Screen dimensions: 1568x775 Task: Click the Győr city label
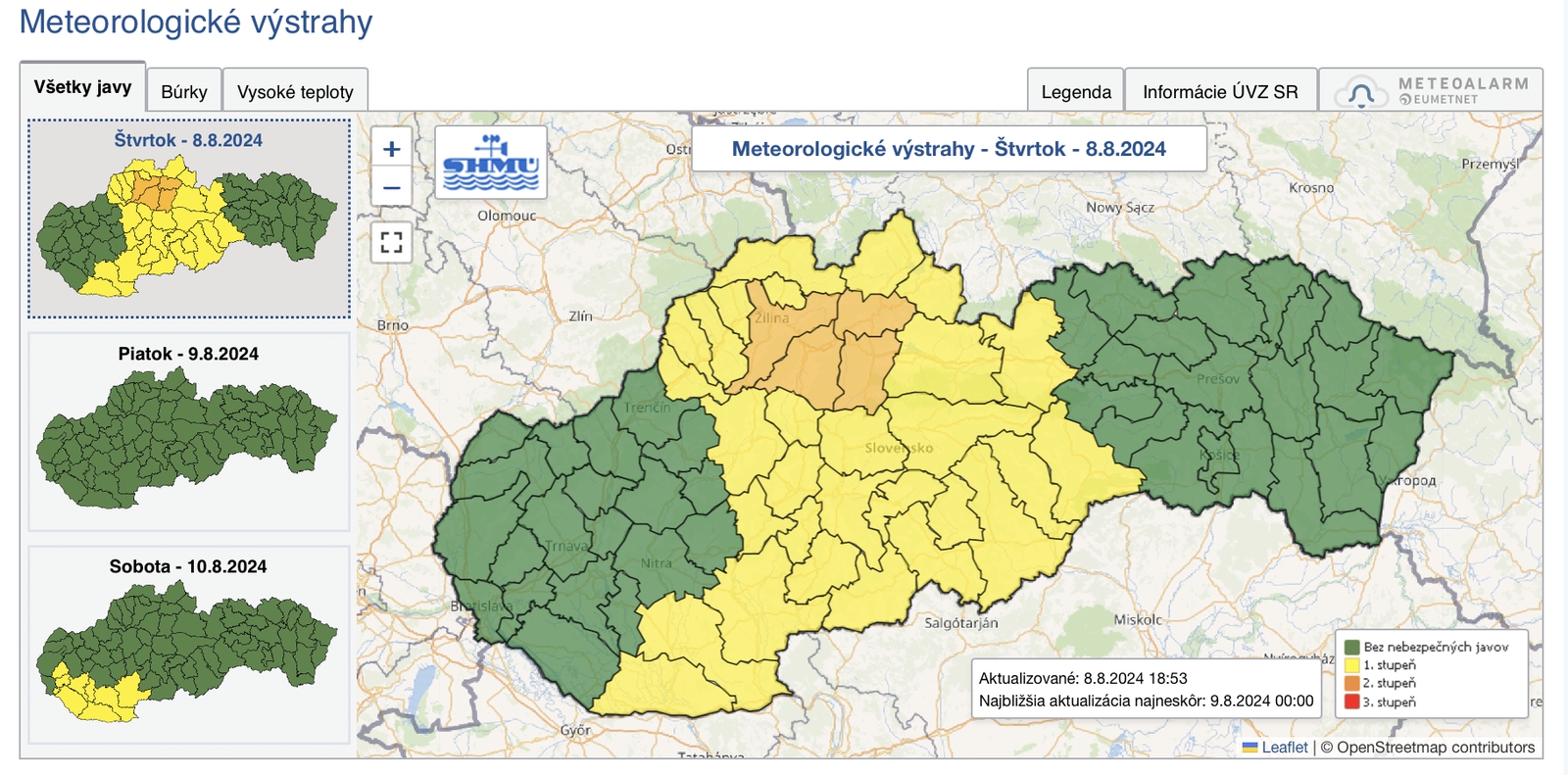pos(575,730)
